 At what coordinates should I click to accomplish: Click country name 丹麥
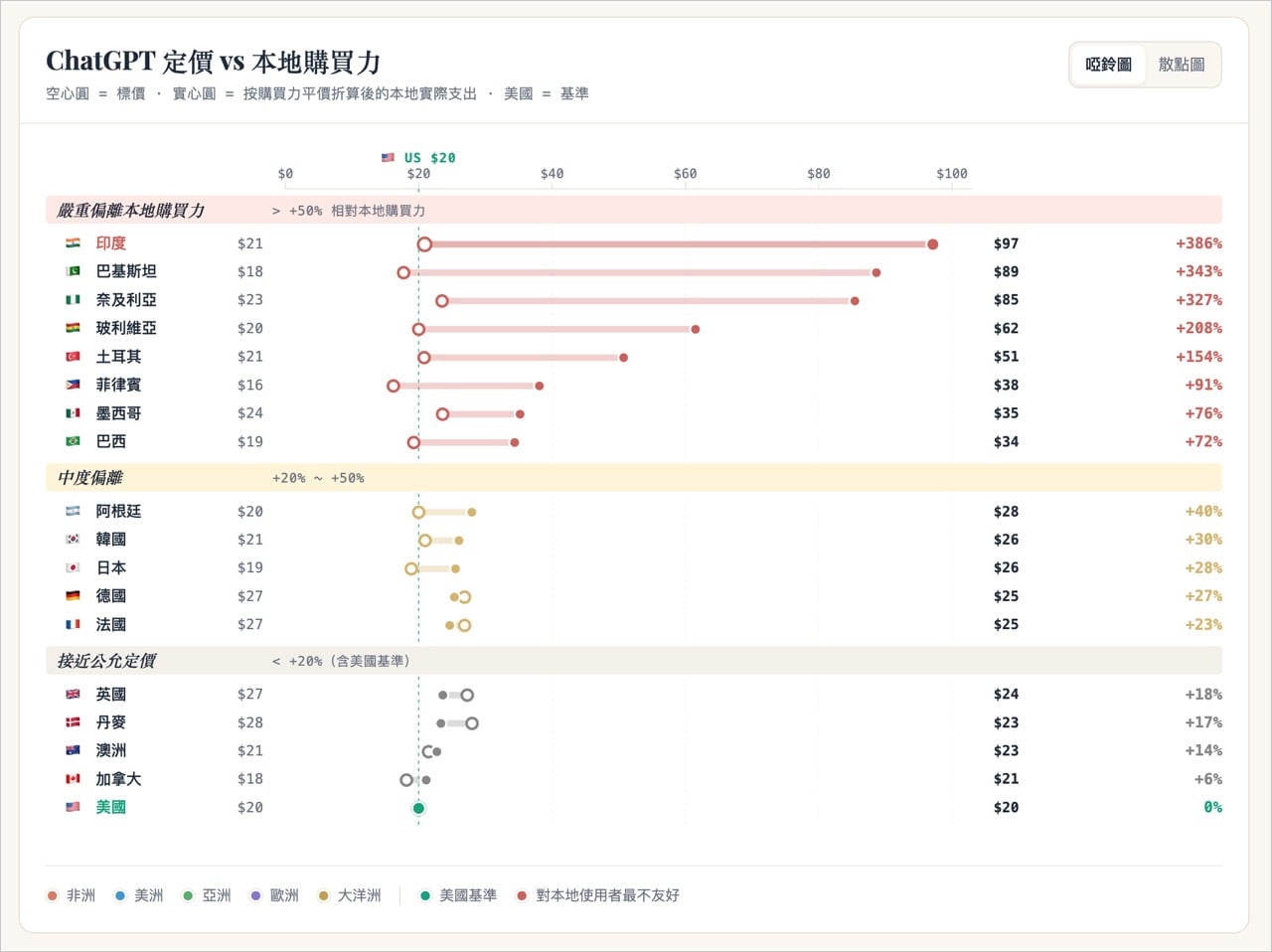[111, 722]
